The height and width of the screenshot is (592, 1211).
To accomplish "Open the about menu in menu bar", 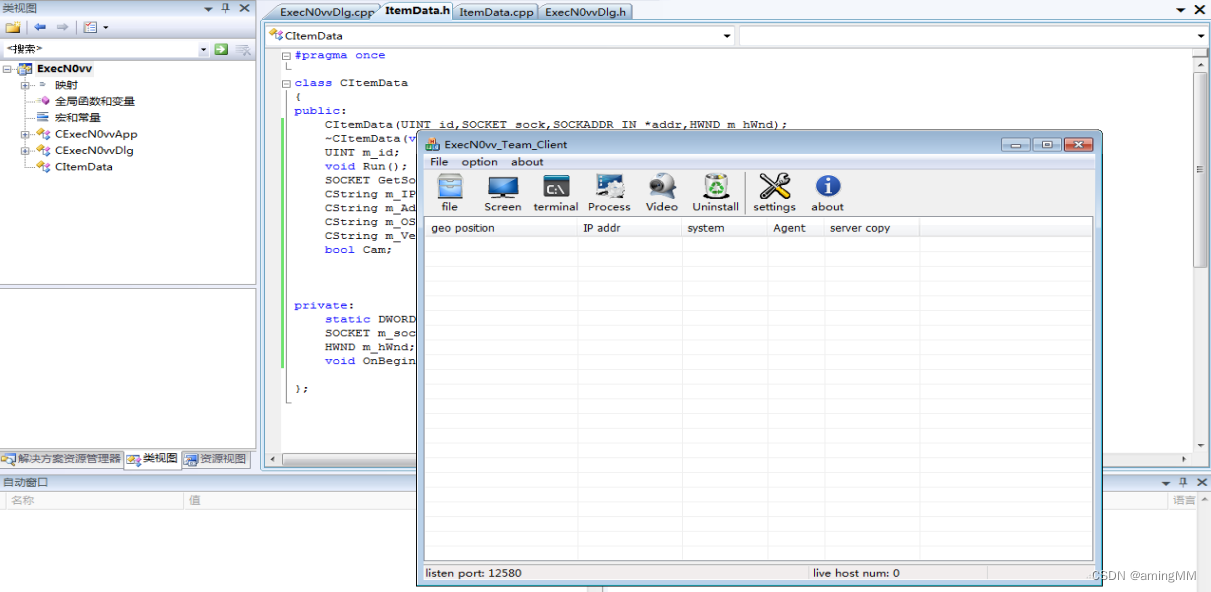I will (527, 162).
